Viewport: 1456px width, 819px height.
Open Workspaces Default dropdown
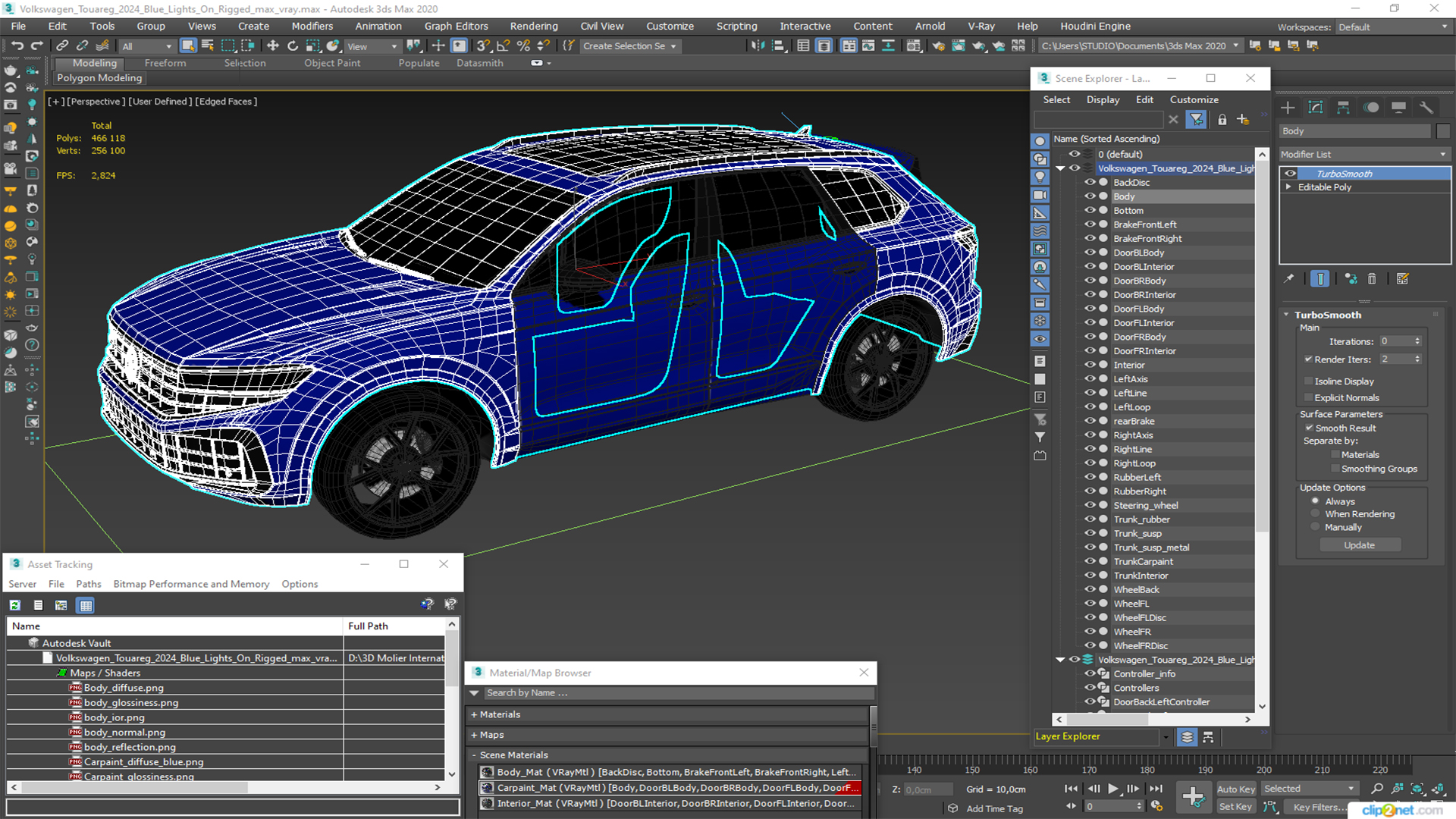pos(1392,27)
